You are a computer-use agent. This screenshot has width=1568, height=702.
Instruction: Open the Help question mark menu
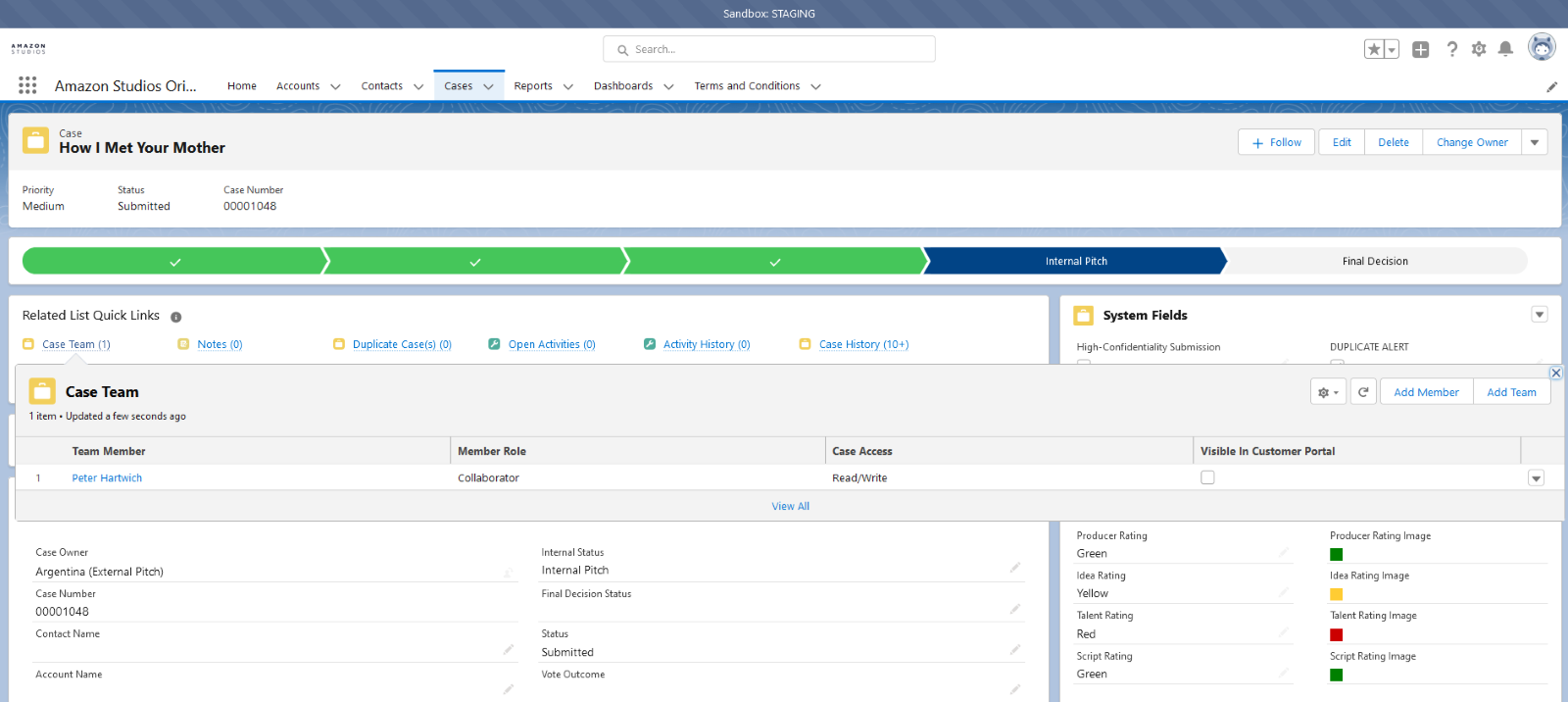(1451, 49)
